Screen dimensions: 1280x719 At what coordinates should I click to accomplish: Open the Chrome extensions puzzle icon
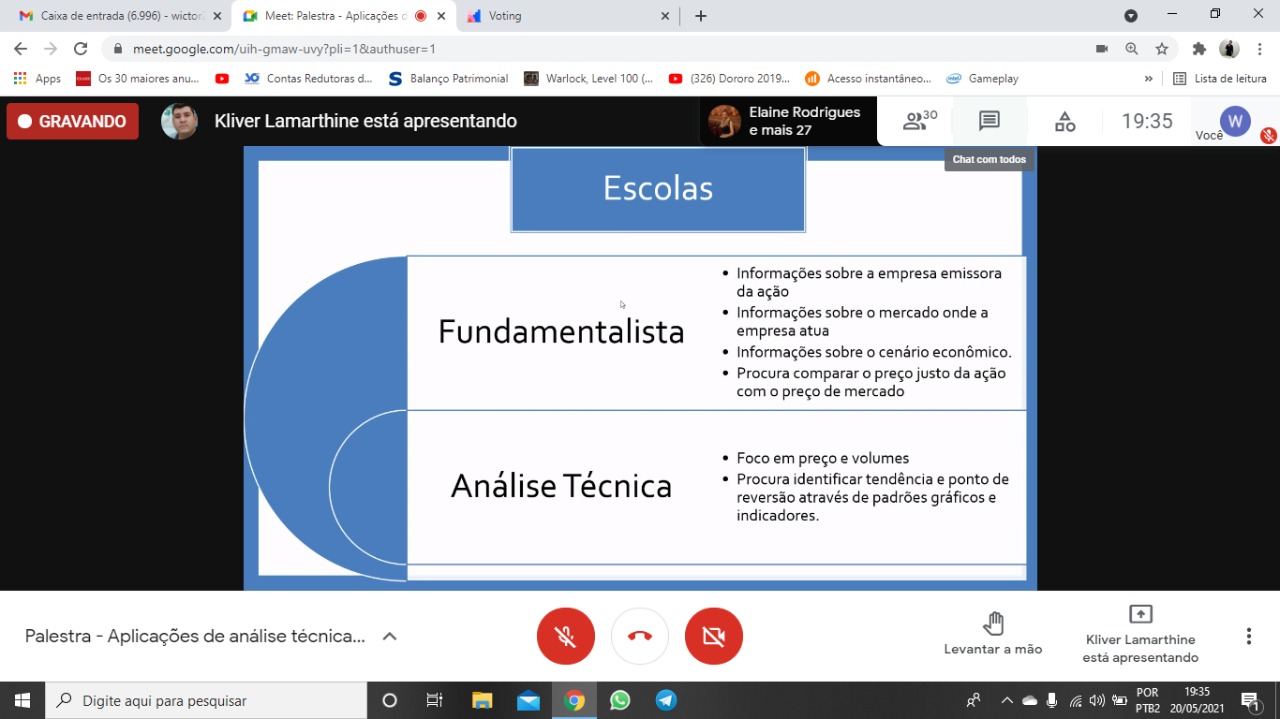click(x=1199, y=48)
